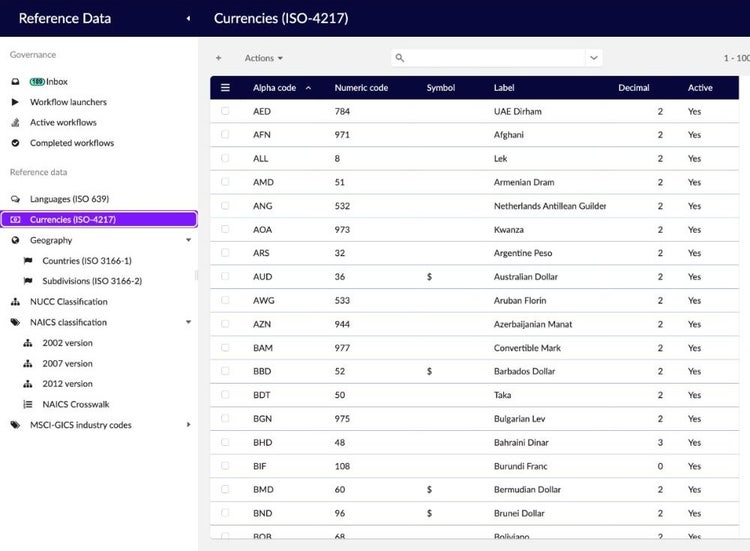This screenshot has width=750, height=551.
Task: Open the table column menu icon
Action: pos(225,88)
